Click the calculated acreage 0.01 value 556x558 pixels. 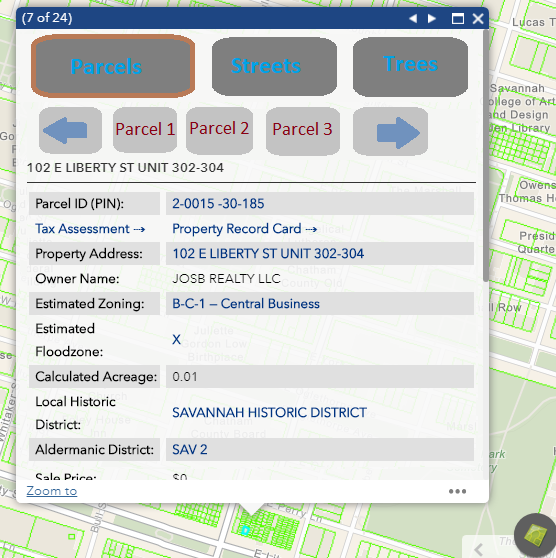click(x=185, y=377)
